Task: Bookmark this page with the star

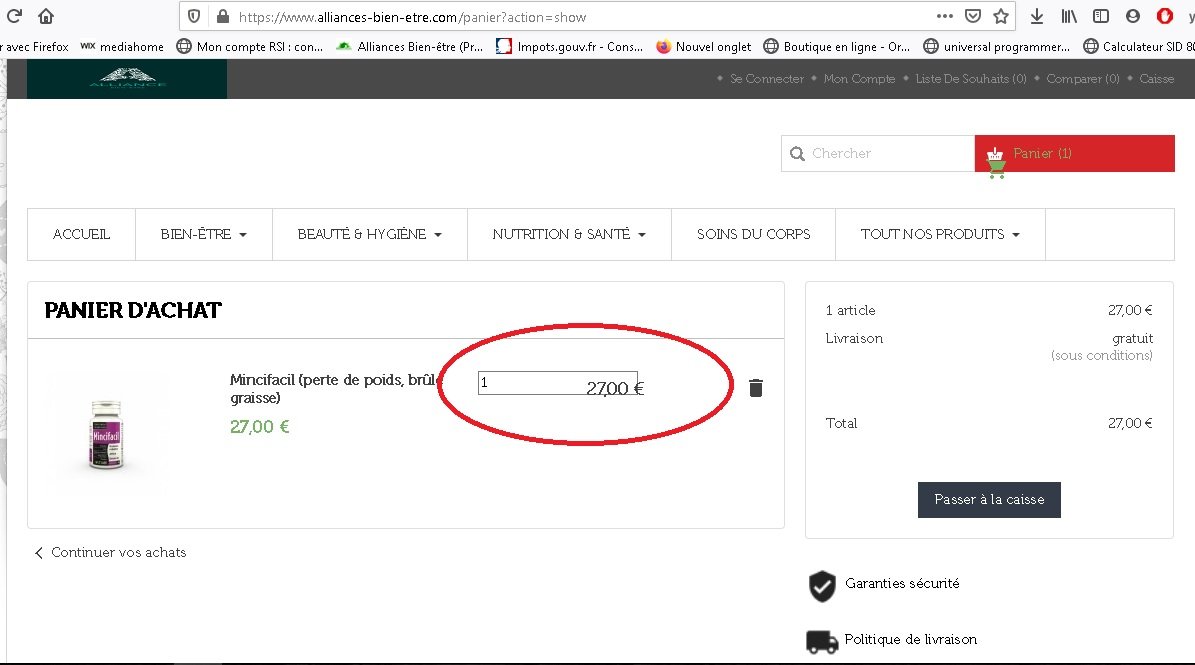Action: click(1001, 16)
